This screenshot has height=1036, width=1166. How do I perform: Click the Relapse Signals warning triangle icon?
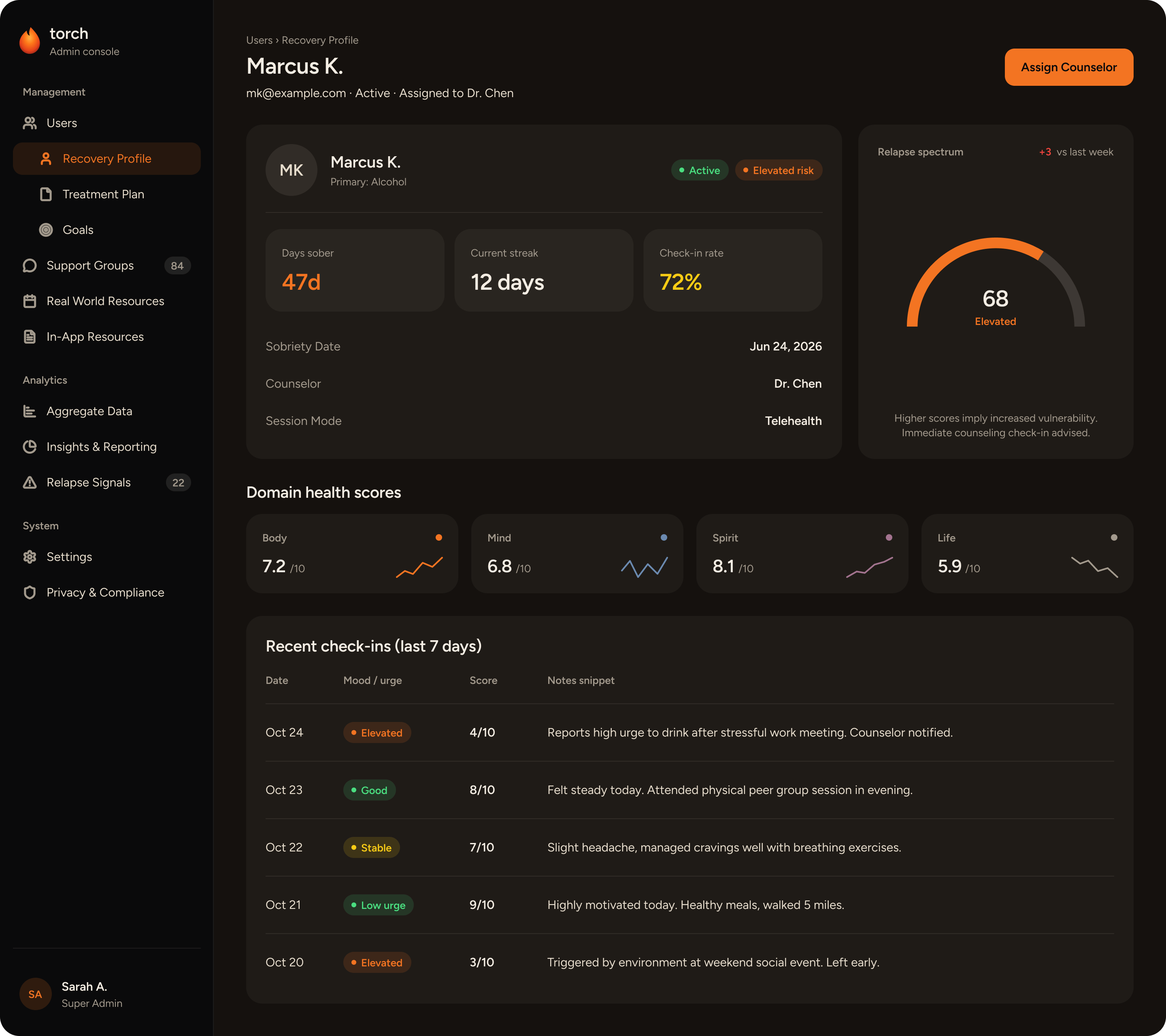pyautogui.click(x=30, y=482)
